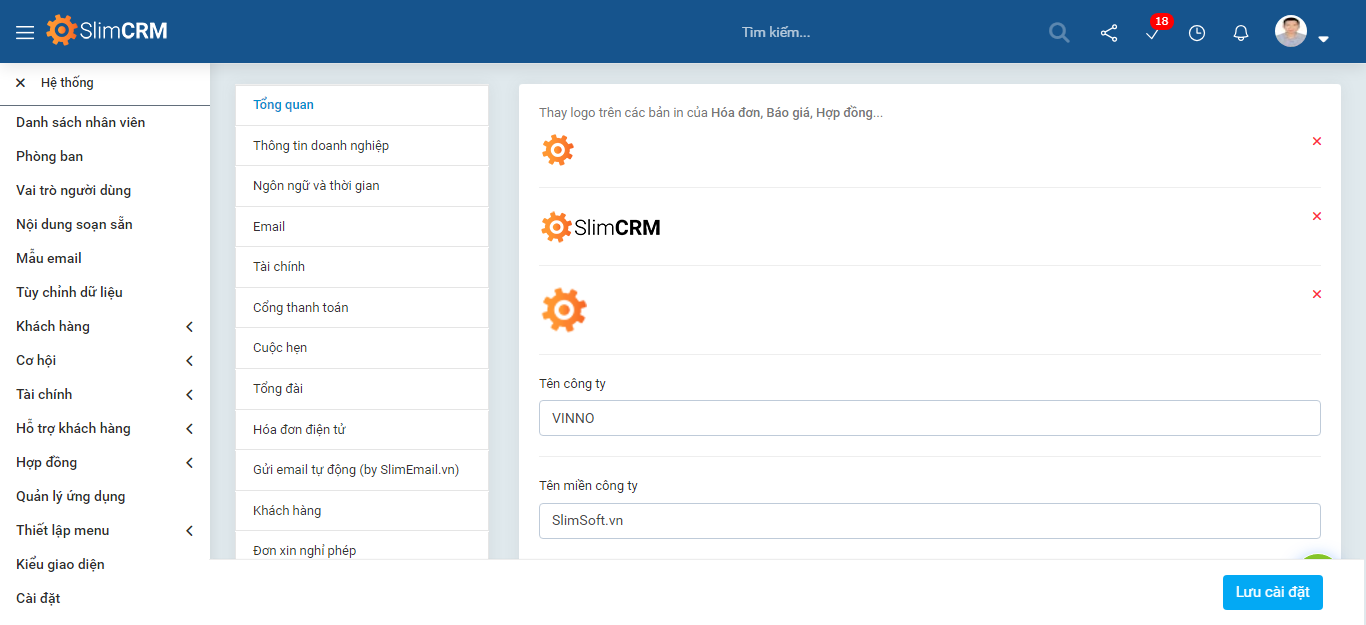Click the Lưu cài đặt button
Image resolution: width=1366 pixels, height=625 pixels.
1272,592
